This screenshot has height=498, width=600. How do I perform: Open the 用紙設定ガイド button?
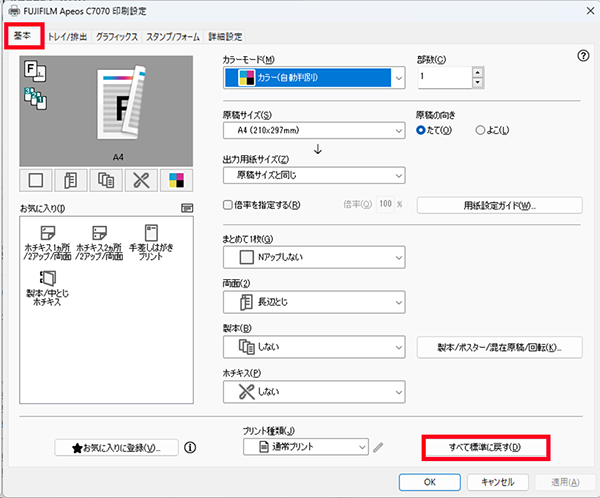point(499,206)
